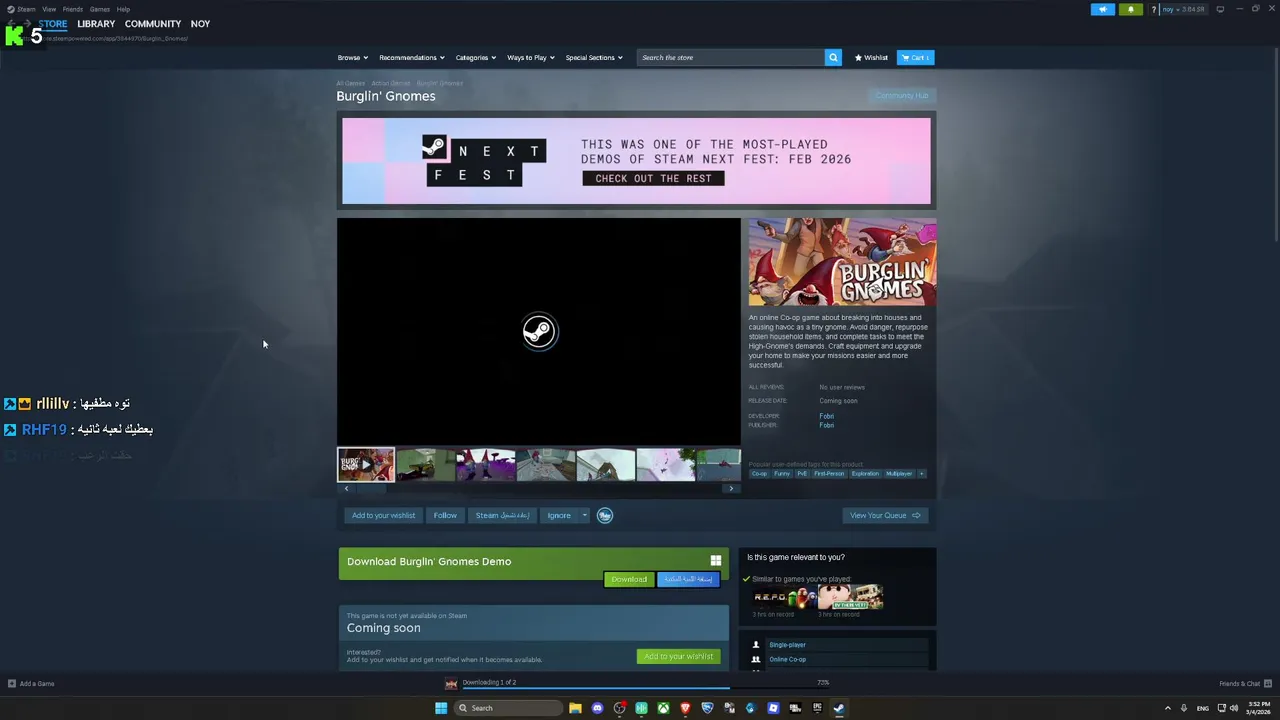The image size is (1280, 720).
Task: Open Windows Start menu
Action: coord(441,708)
